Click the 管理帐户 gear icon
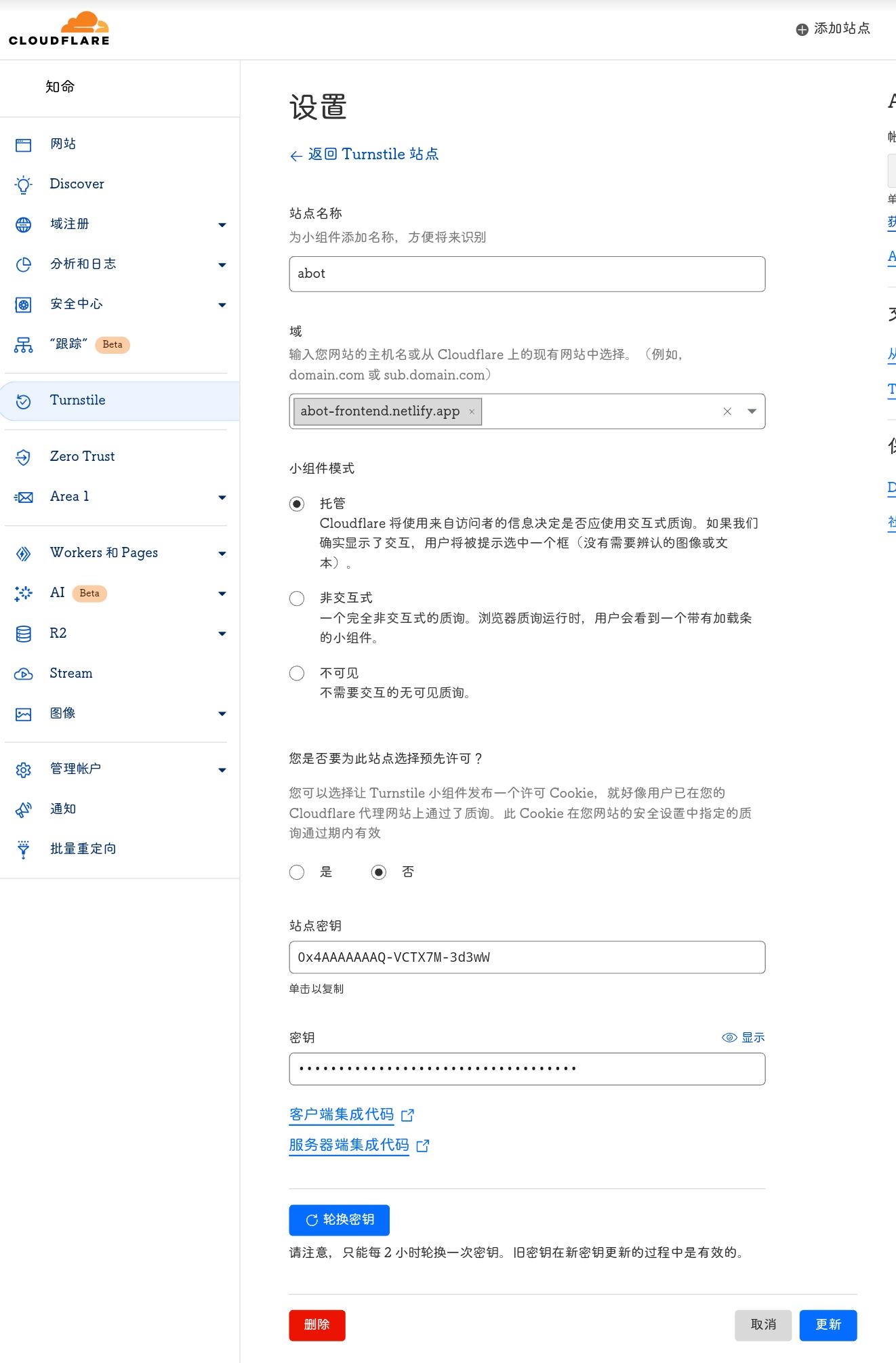Viewport: 896px width, 1363px height. tap(24, 769)
